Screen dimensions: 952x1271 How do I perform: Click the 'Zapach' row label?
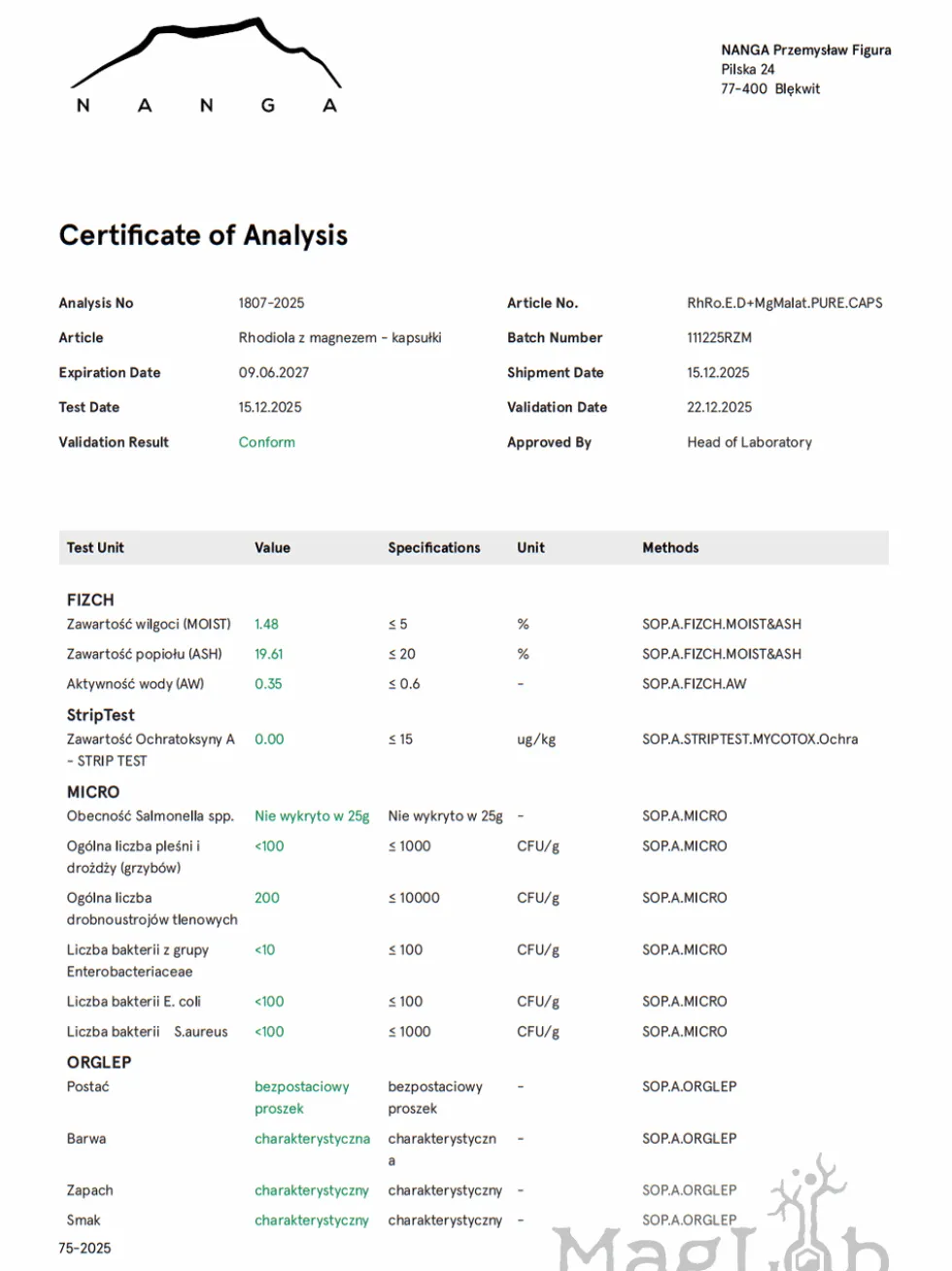pos(90,1191)
